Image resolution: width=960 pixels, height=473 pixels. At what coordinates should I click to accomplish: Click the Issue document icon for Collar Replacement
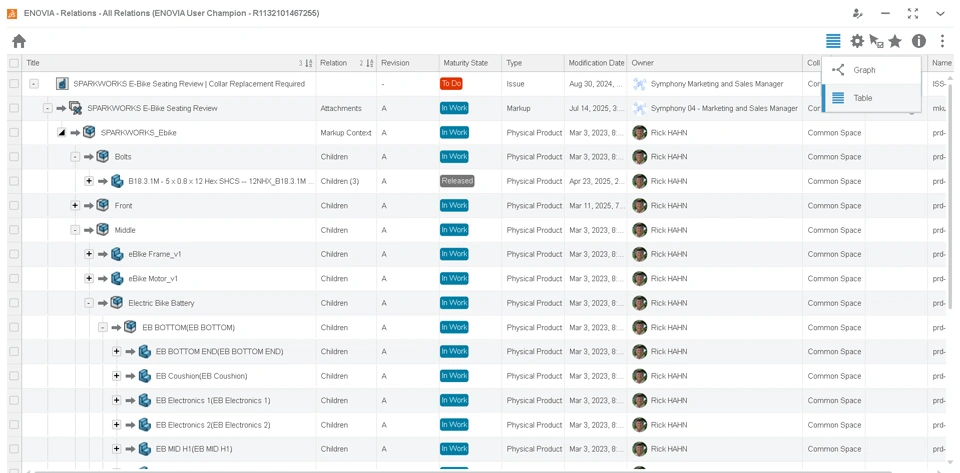tap(61, 84)
